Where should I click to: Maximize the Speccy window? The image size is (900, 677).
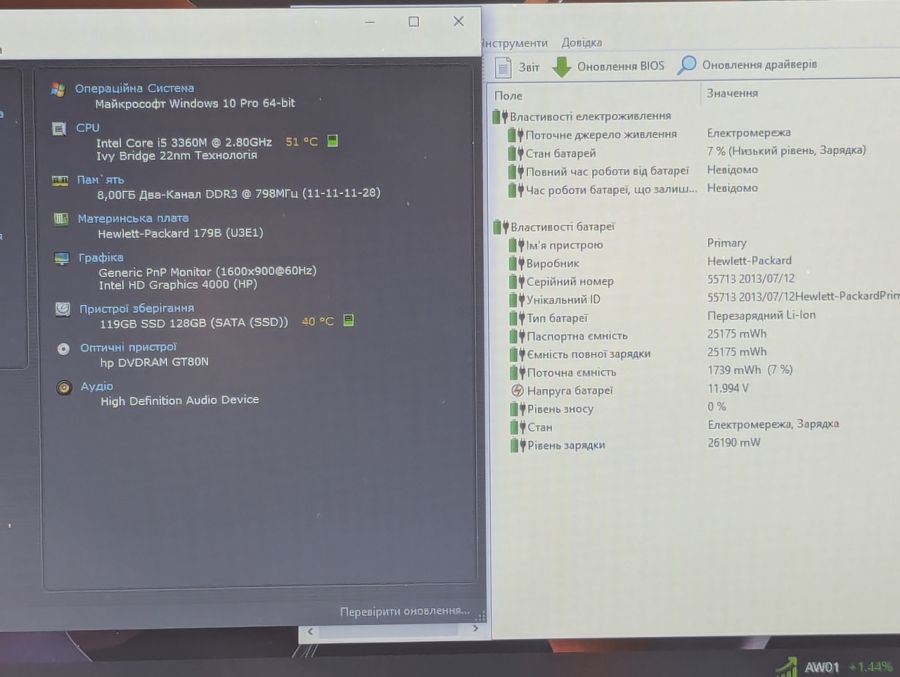pos(413,22)
